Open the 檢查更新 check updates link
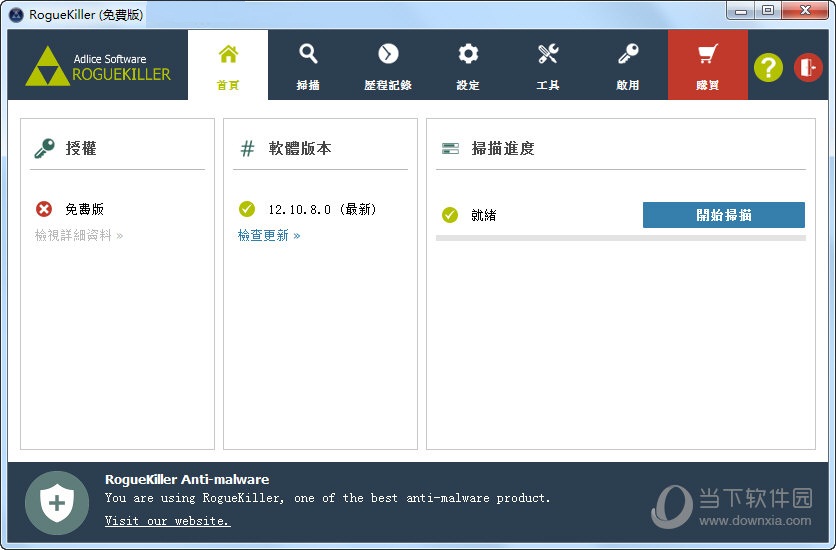 pyautogui.click(x=269, y=235)
